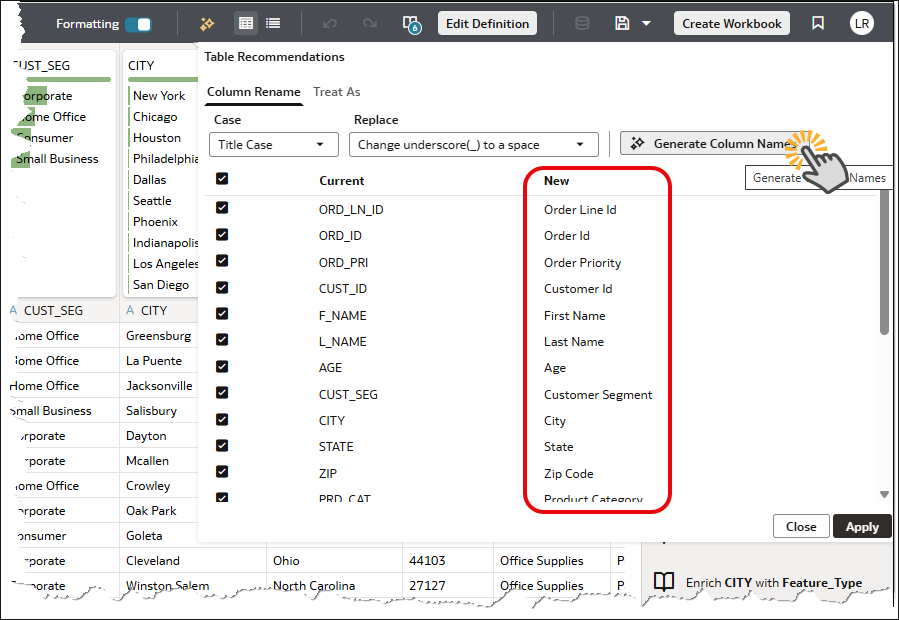Viewport: 899px width, 620px height.
Task: Click the enrichment suggestions sparkle icon in toolbar
Action: tap(206, 23)
